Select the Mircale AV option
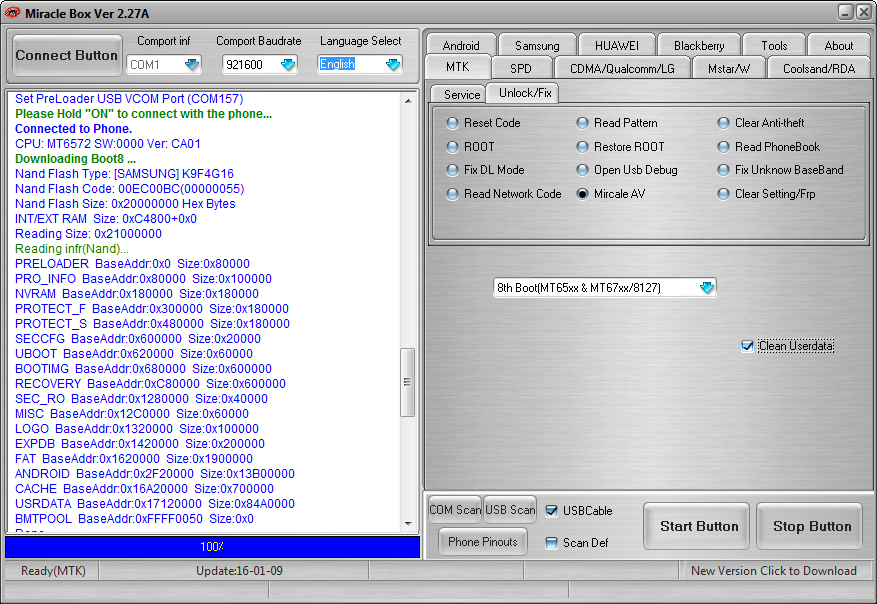877x604 pixels. tap(611, 194)
